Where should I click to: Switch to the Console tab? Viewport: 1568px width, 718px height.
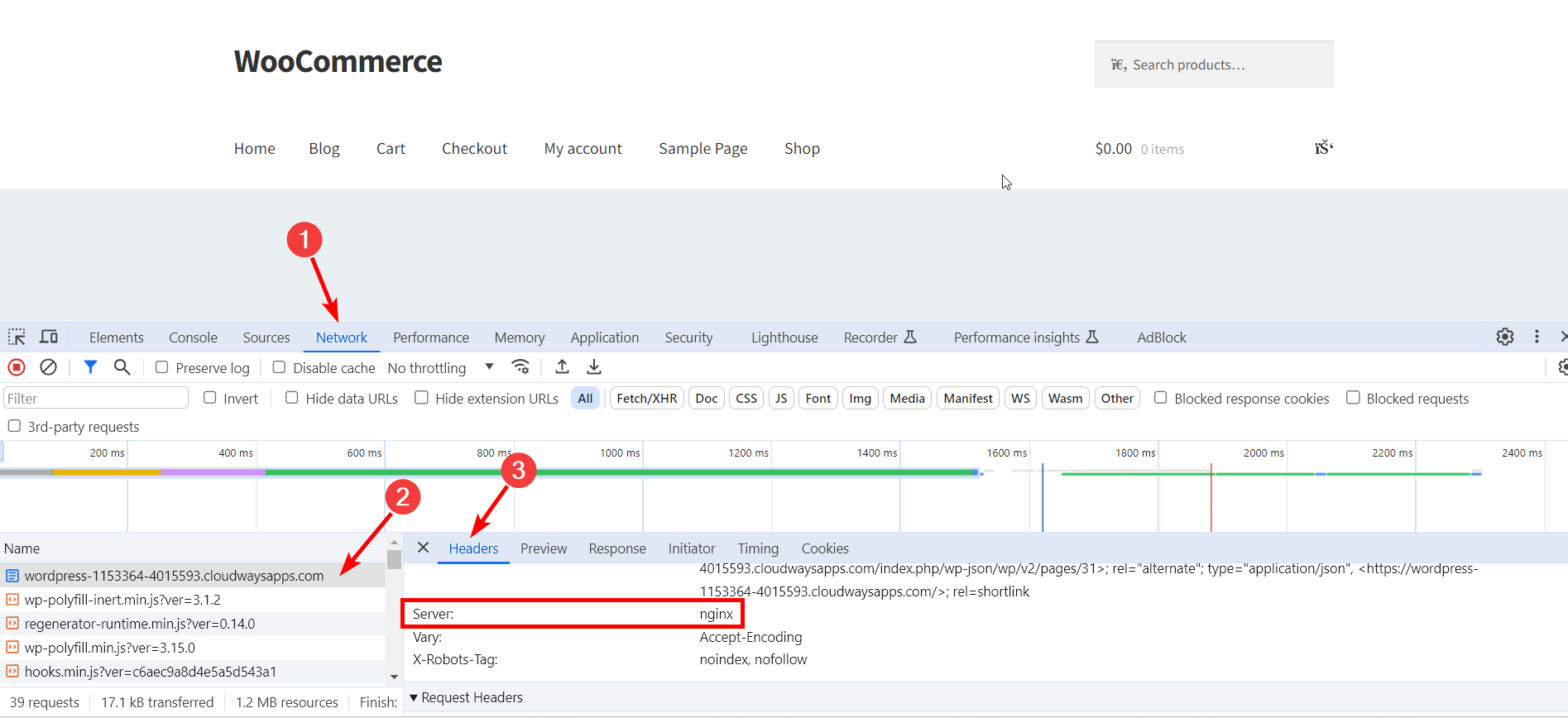[193, 337]
